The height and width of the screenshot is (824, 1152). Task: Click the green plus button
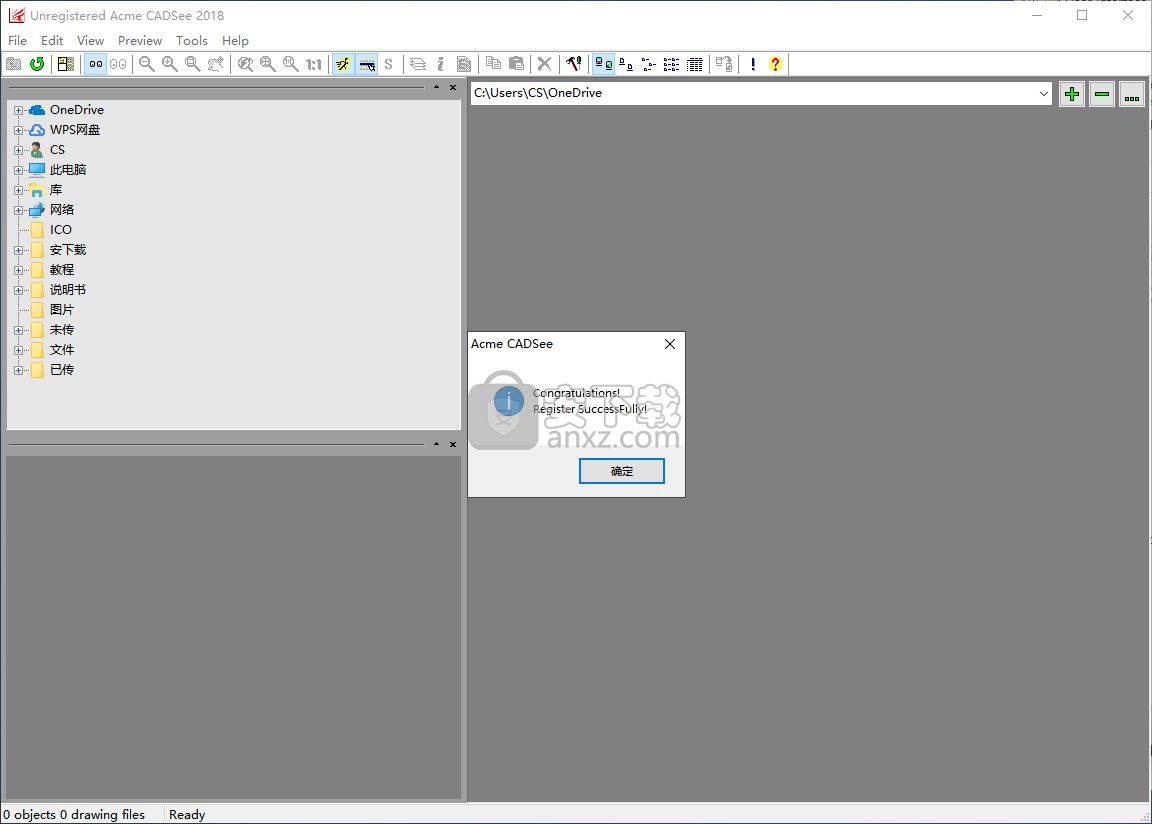pos(1072,94)
